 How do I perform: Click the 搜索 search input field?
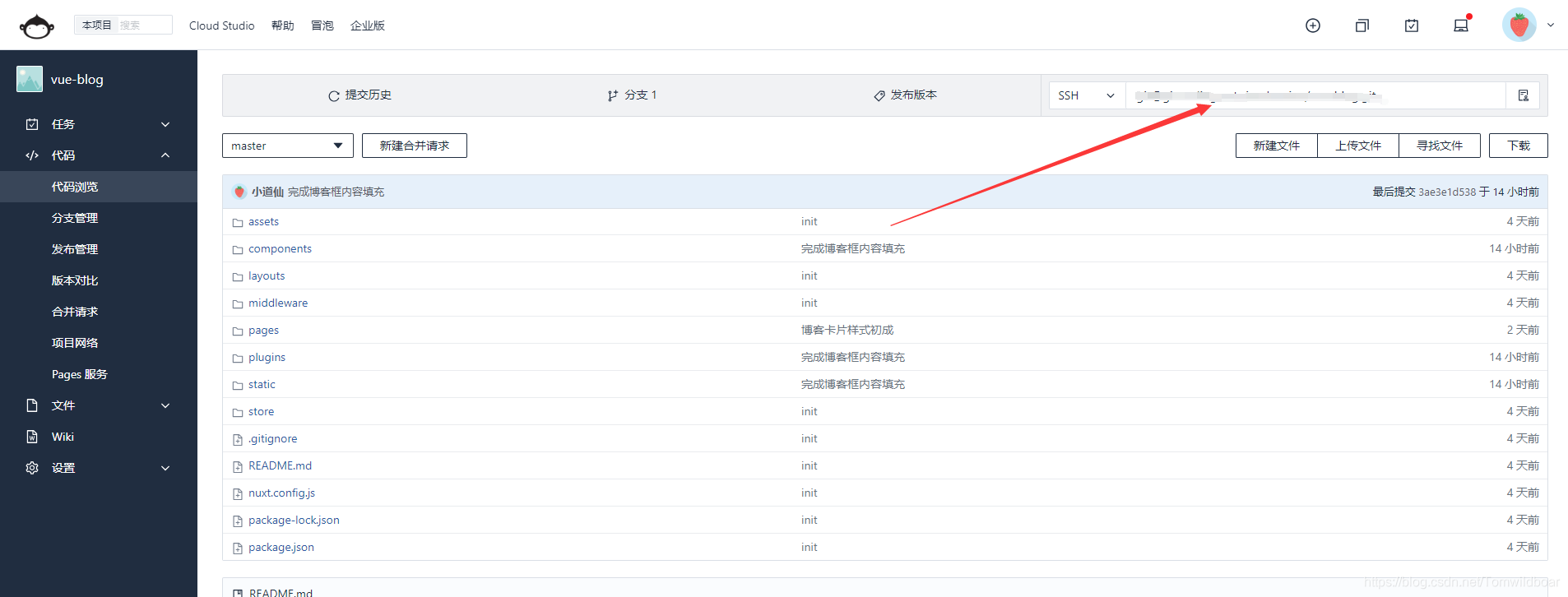tap(145, 25)
